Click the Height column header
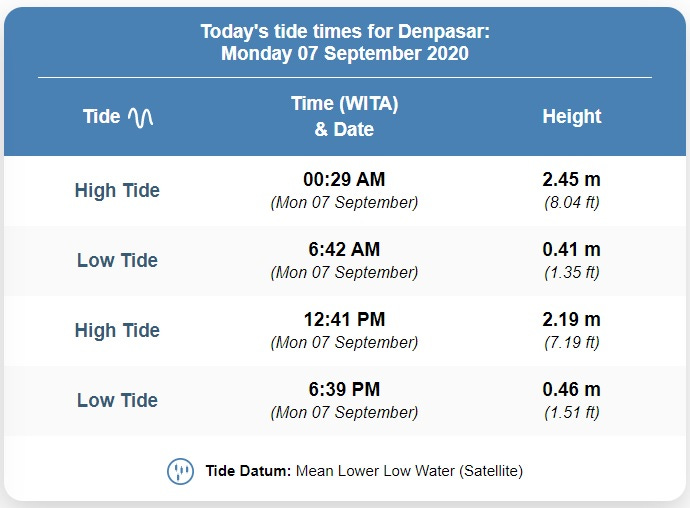 click(x=572, y=117)
